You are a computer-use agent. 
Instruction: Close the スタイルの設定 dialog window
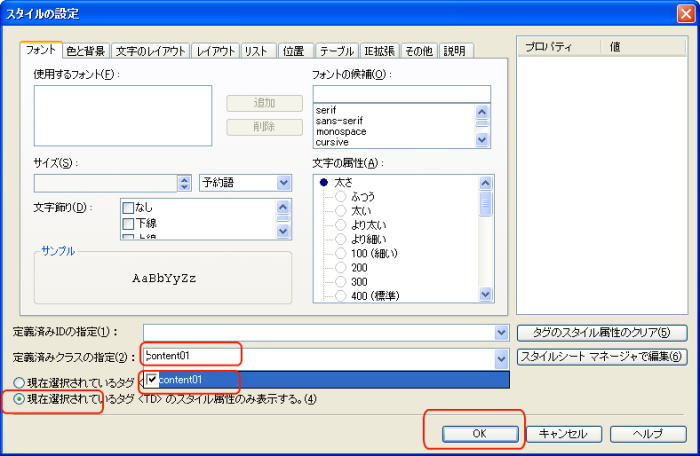point(684,13)
